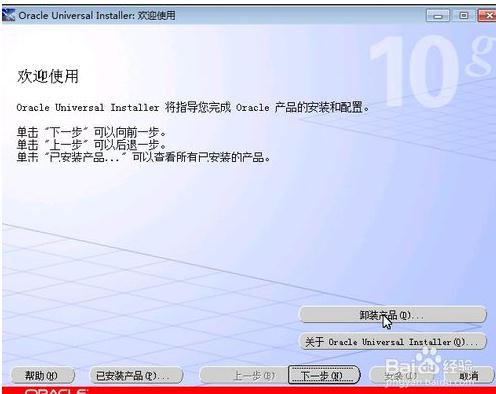The height and width of the screenshot is (394, 496).
Task: Click the text 将指导您完成 Oracle 产品的安装和配置
Action: coord(267,107)
